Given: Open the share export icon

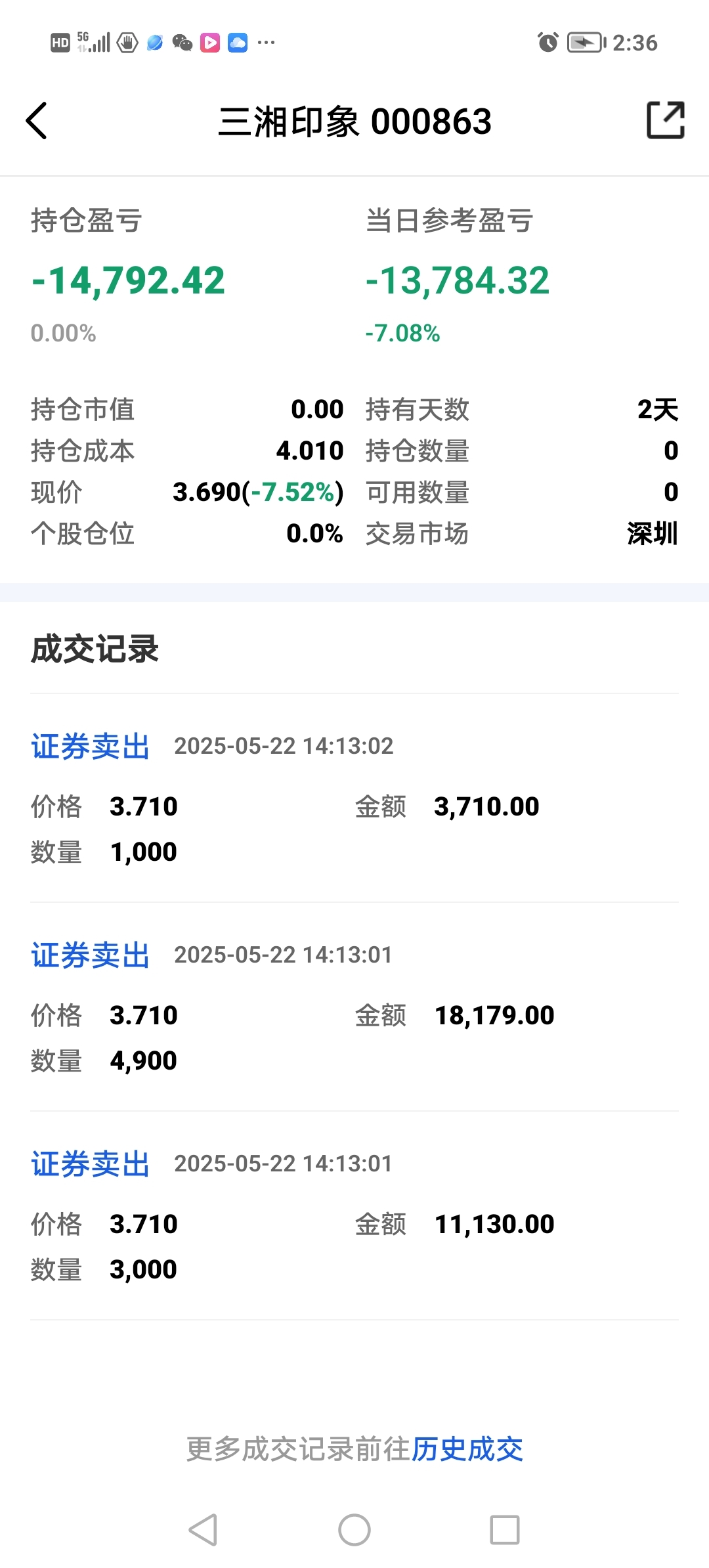Looking at the screenshot, I should tap(666, 120).
